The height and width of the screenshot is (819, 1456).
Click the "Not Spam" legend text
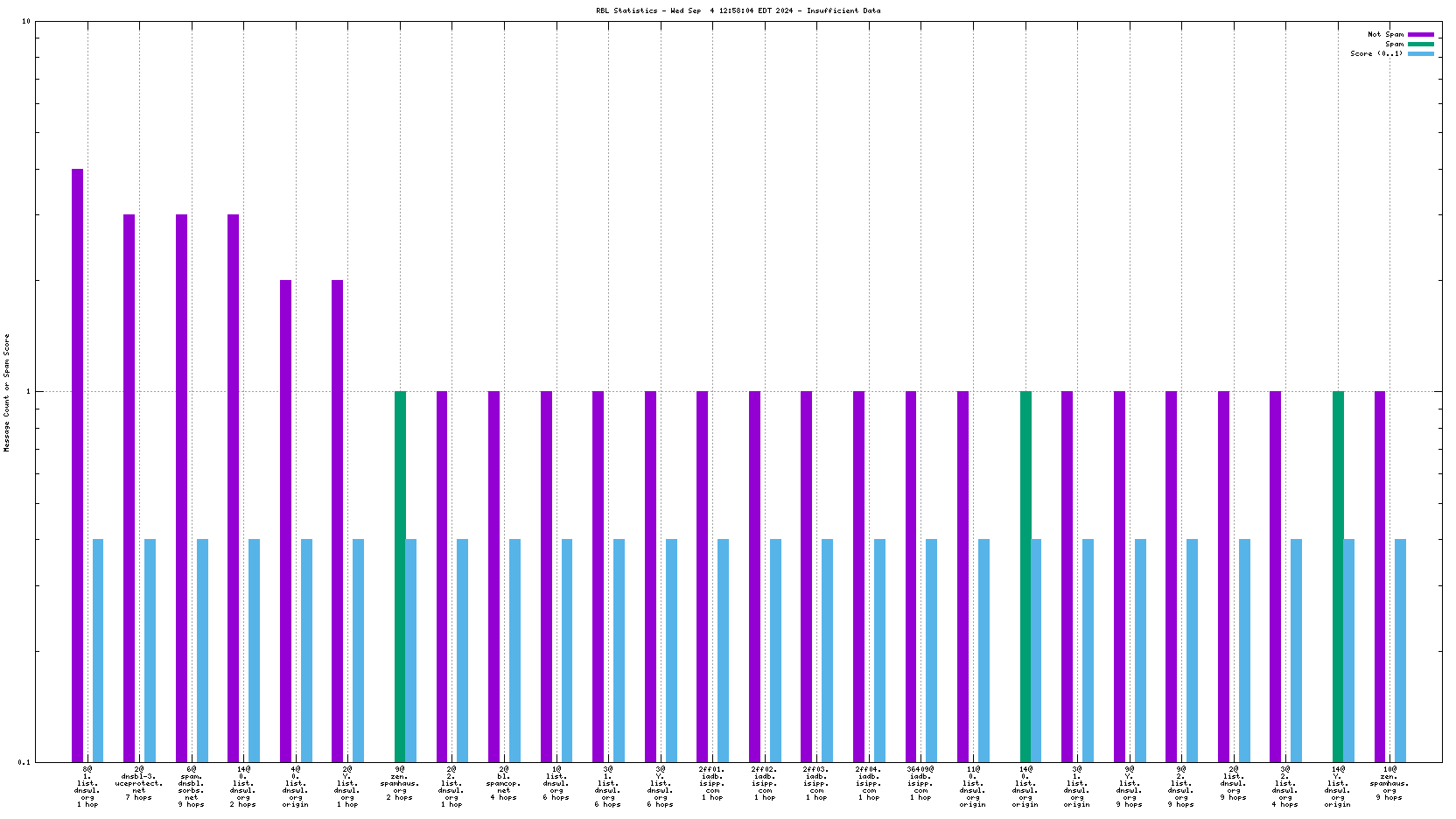[x=1385, y=35]
